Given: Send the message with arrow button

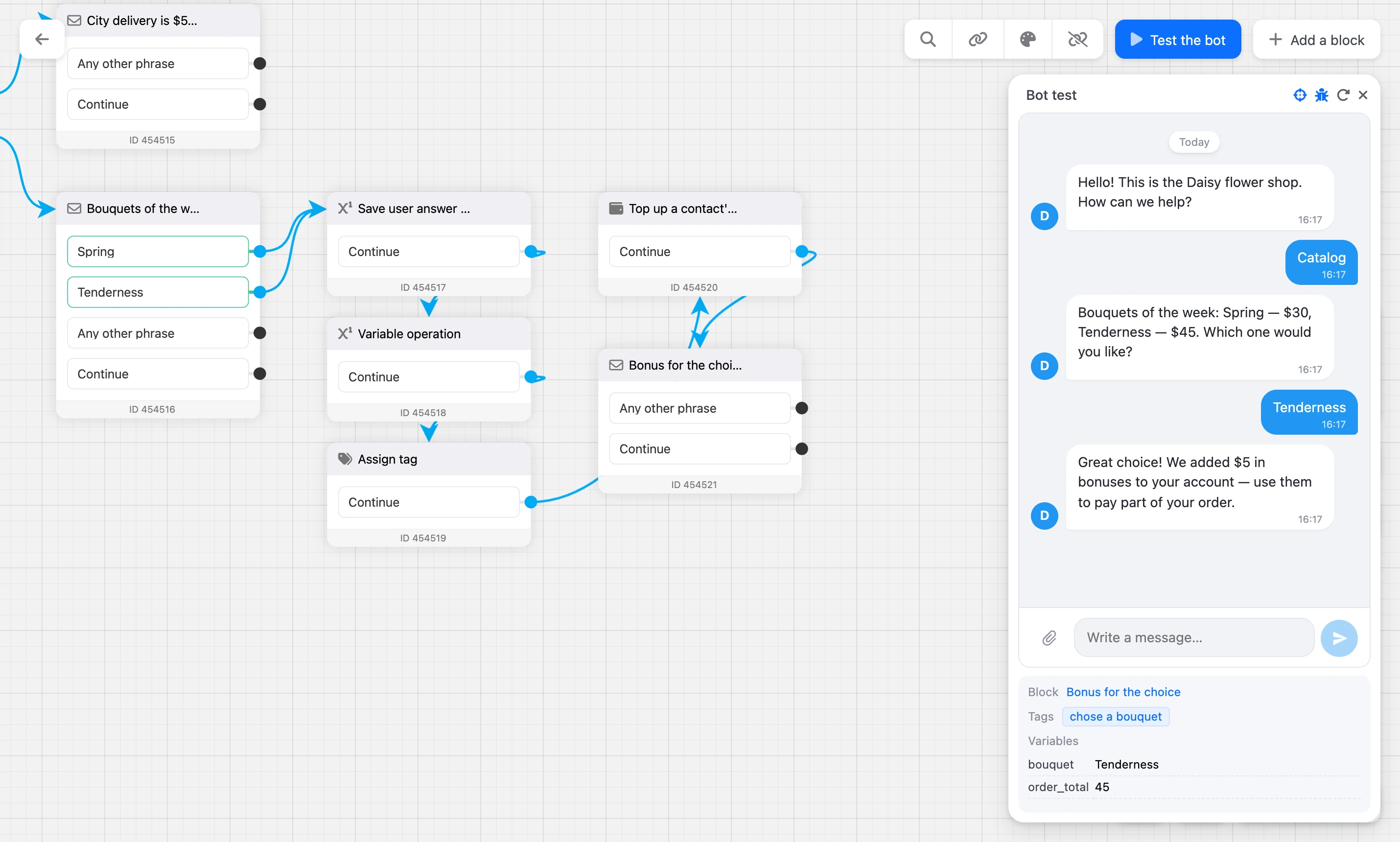Looking at the screenshot, I should pos(1339,638).
